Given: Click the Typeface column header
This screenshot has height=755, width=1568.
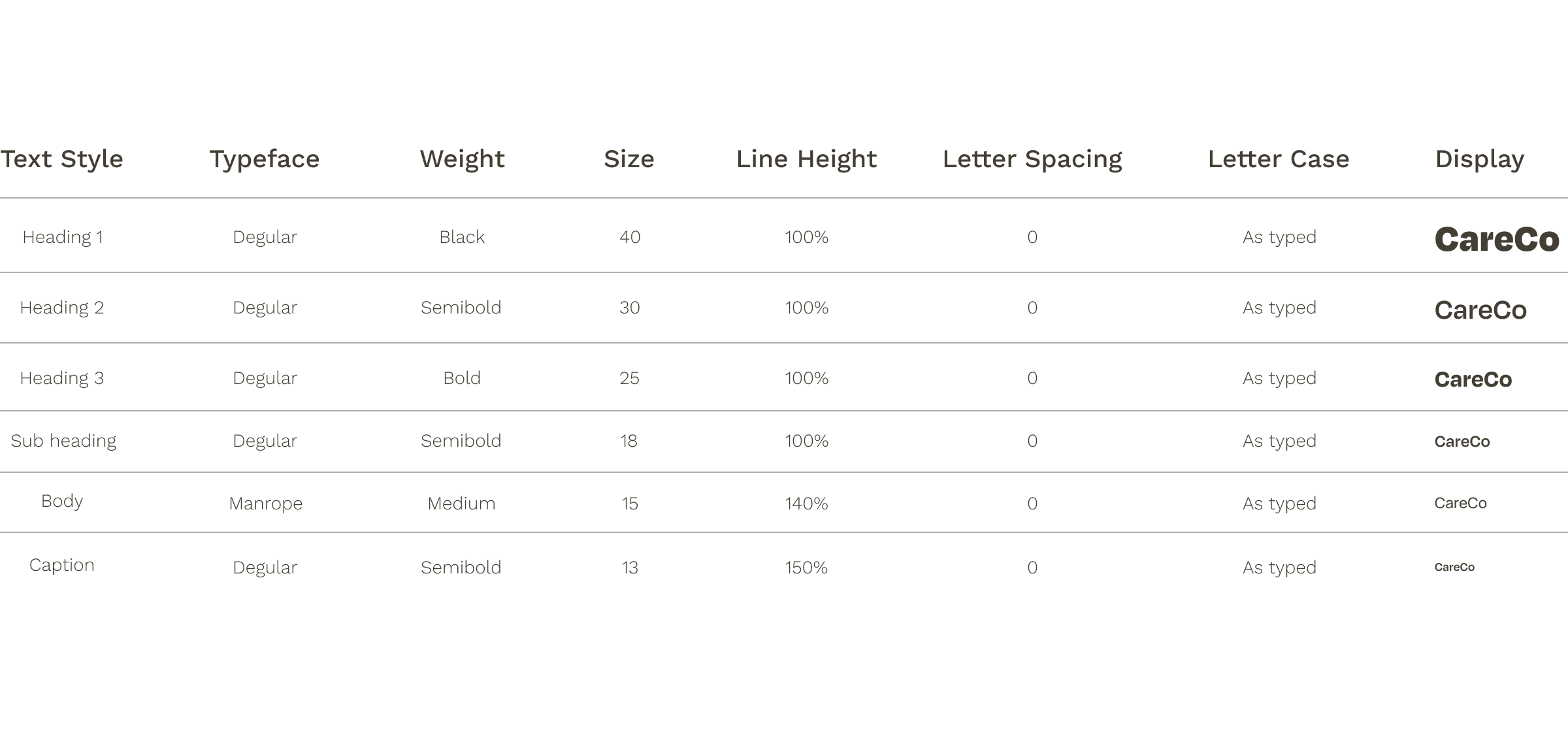Looking at the screenshot, I should (265, 159).
